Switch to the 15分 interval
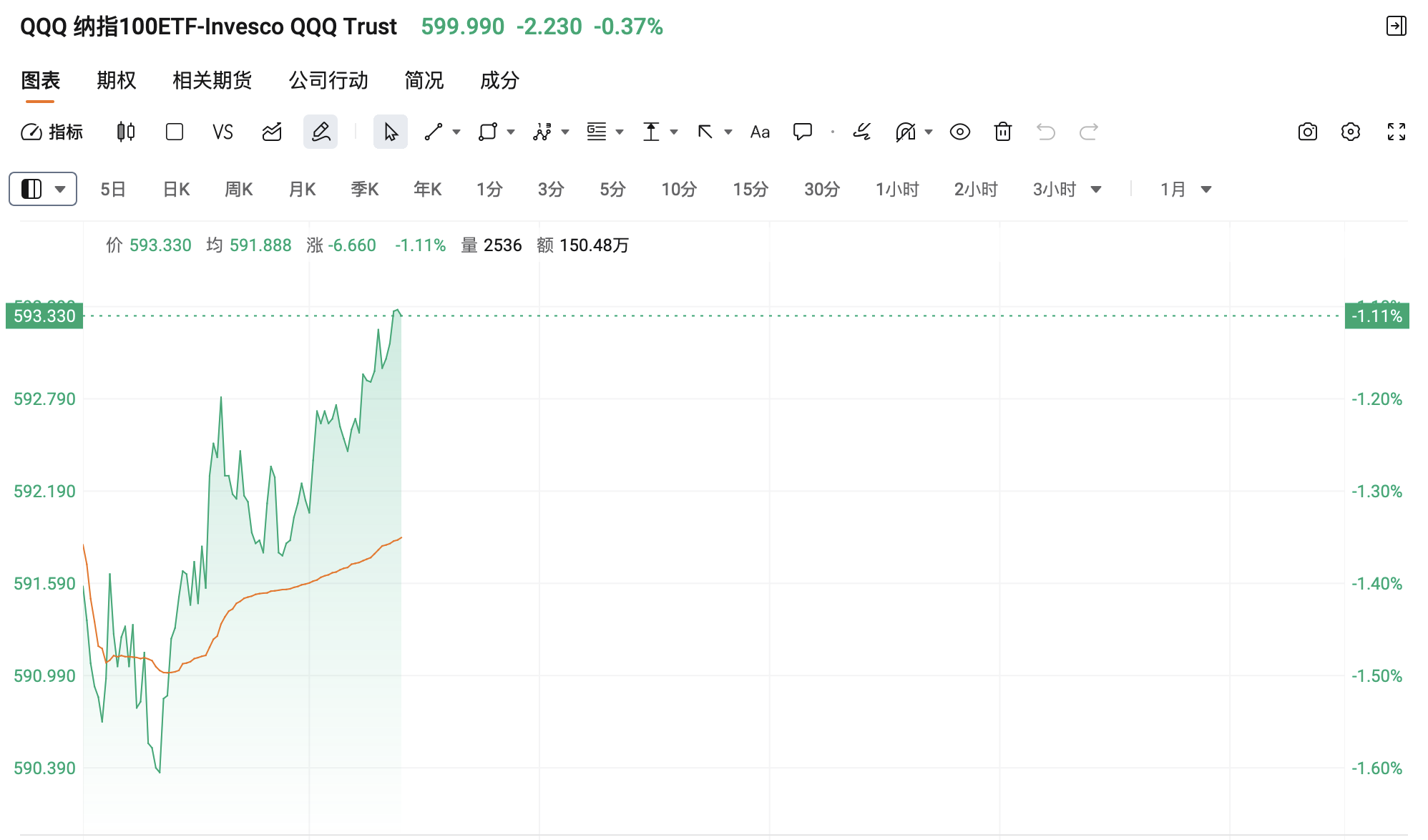The width and height of the screenshot is (1428, 840). 750,190
